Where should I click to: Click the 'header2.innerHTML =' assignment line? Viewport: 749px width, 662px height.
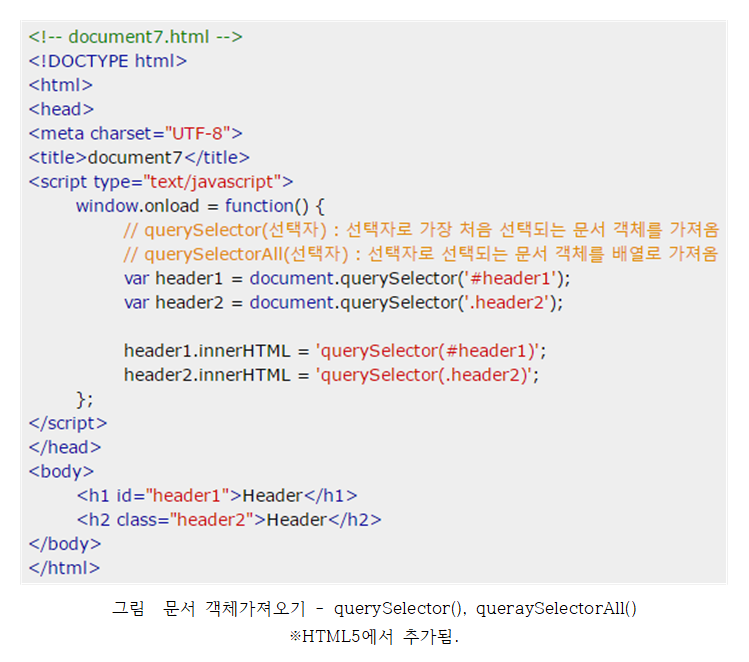(x=332, y=375)
